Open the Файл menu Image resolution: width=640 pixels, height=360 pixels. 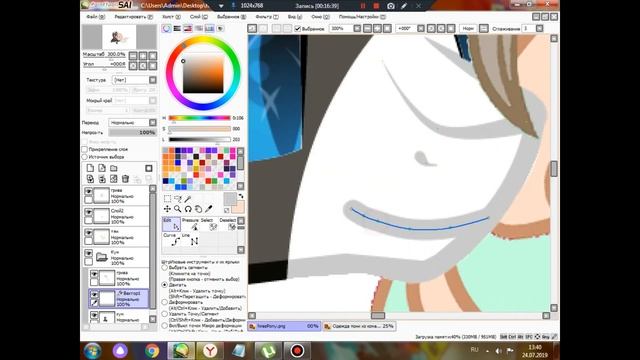coord(96,17)
